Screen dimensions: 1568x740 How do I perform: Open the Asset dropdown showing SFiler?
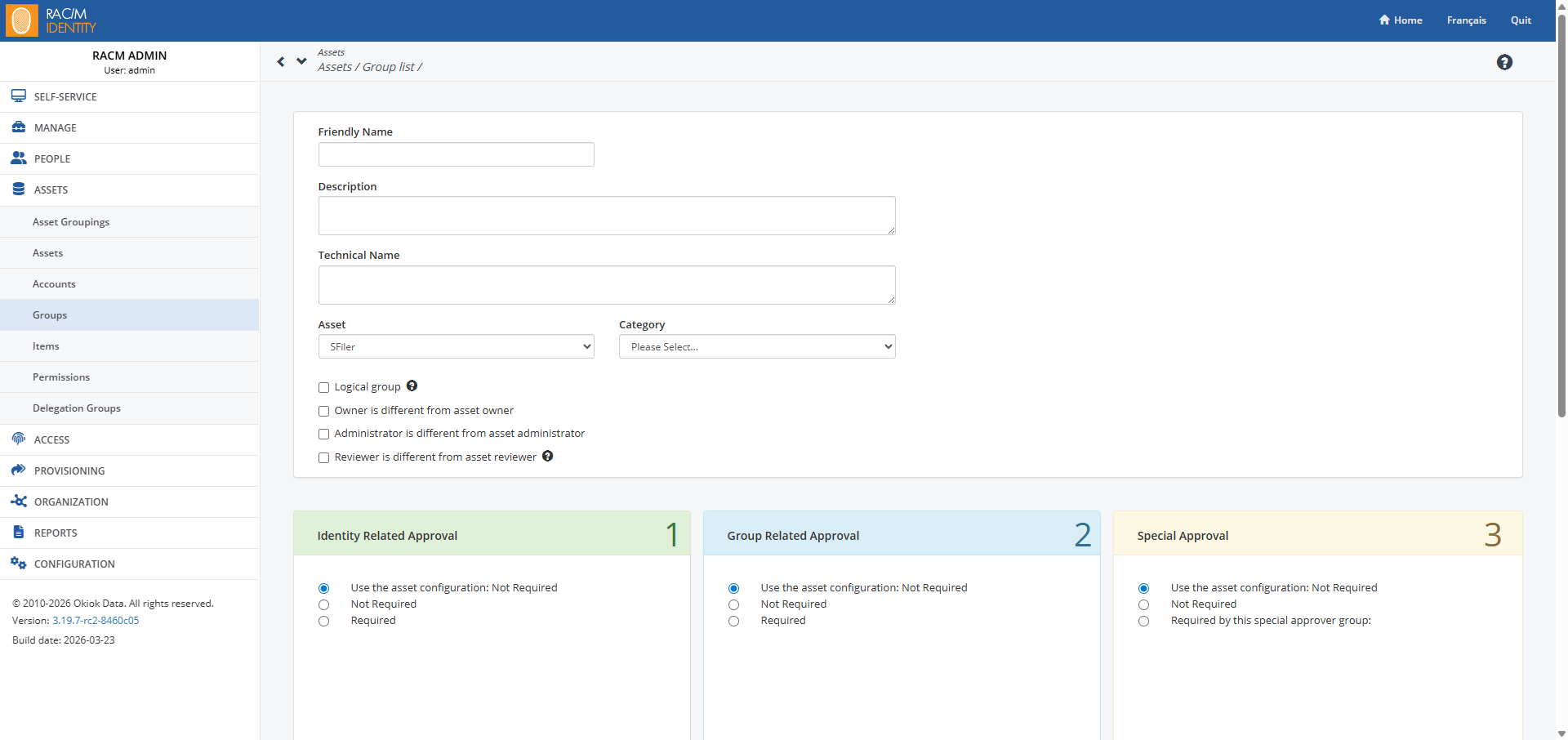click(456, 346)
